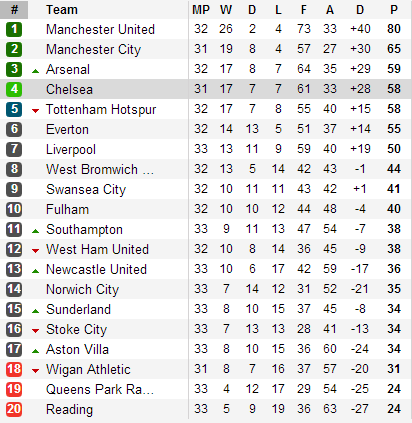Select the Liverpool team name
The width and height of the screenshot is (412, 423).
71,150
